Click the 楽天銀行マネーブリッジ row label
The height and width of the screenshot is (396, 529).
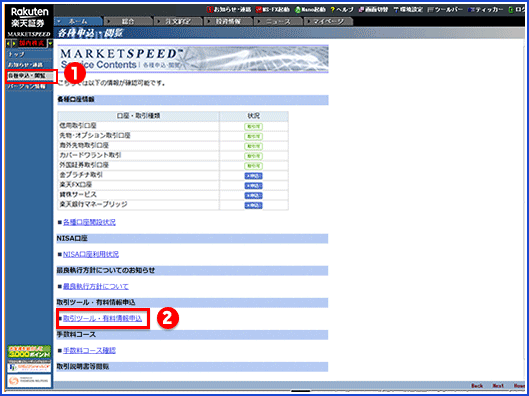pos(93,204)
